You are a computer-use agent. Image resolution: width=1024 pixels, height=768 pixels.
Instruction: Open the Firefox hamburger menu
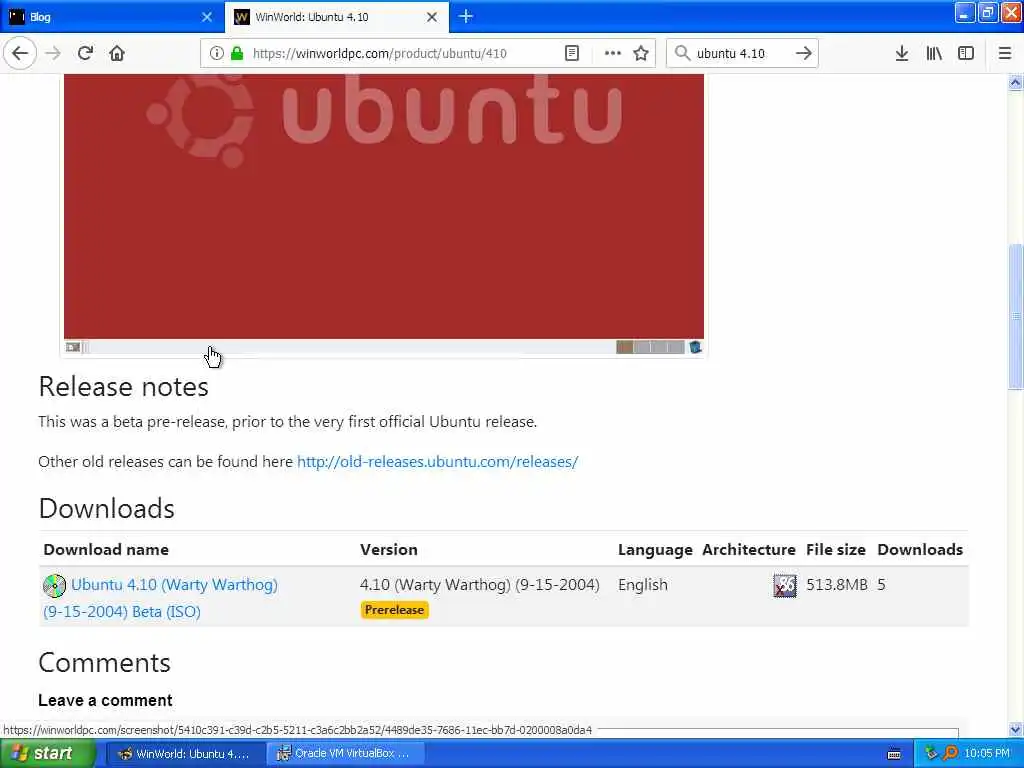pos(1005,53)
